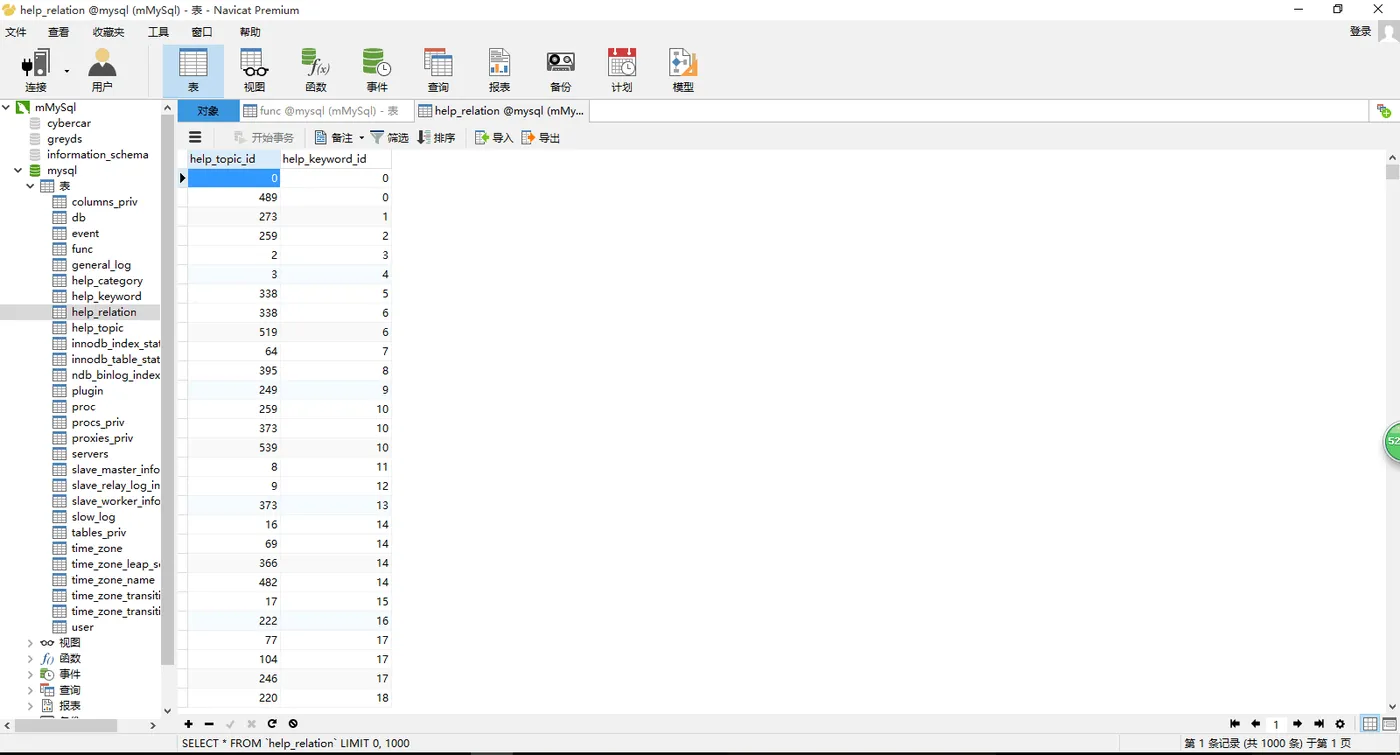Open the 用户 user manager
The width and height of the screenshot is (1400, 755).
(x=102, y=71)
